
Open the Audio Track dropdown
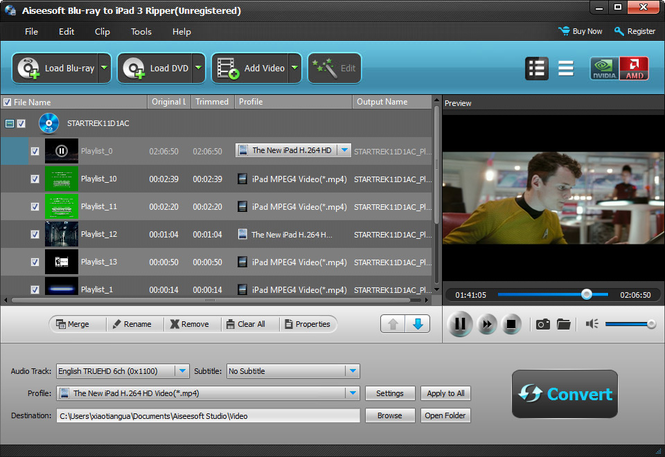click(x=182, y=371)
